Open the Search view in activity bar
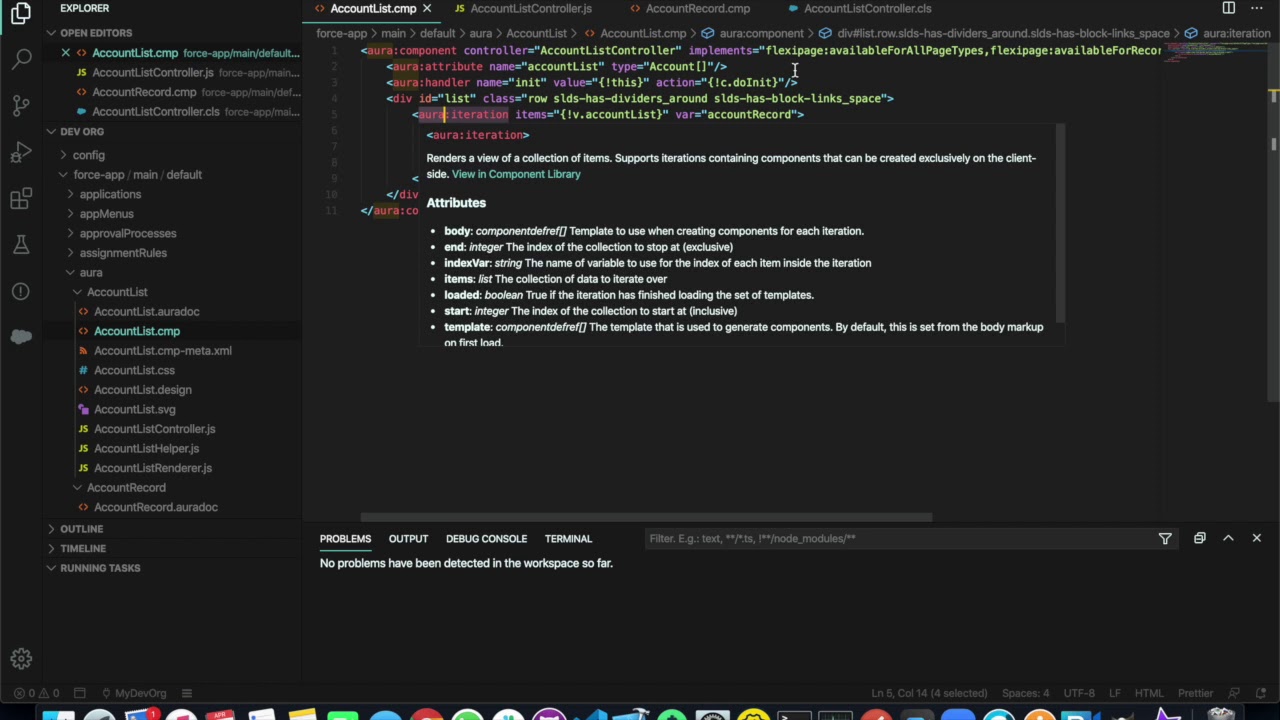 (x=21, y=59)
